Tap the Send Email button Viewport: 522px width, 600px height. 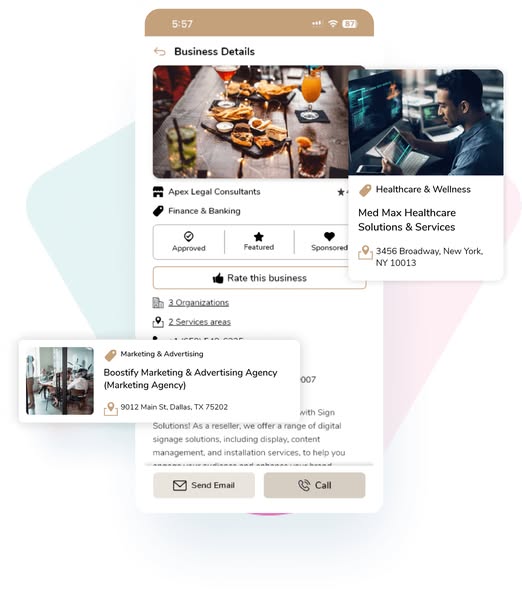coord(204,485)
